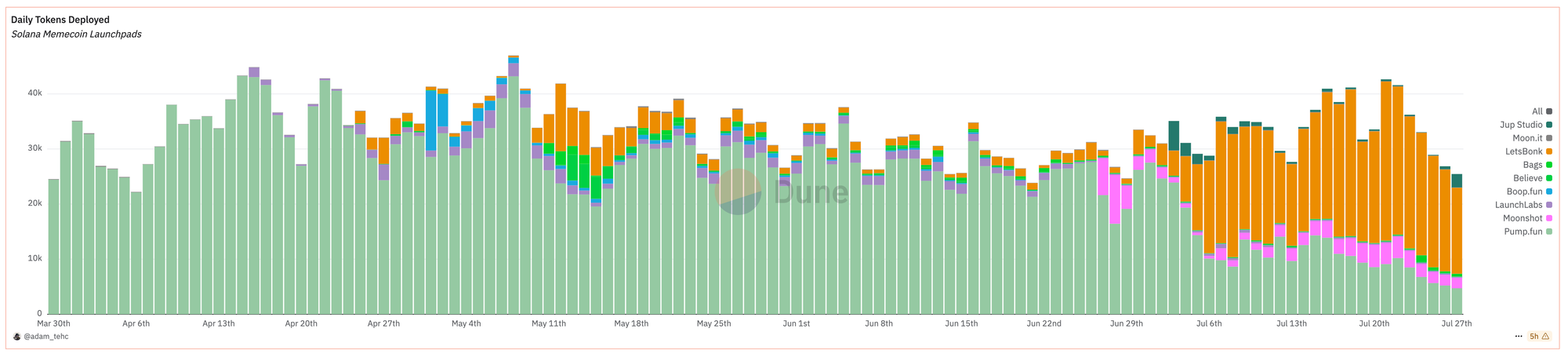Toggle the Jup Studio series in legend
Viewport: 1568px width, 354px height.
(1523, 125)
